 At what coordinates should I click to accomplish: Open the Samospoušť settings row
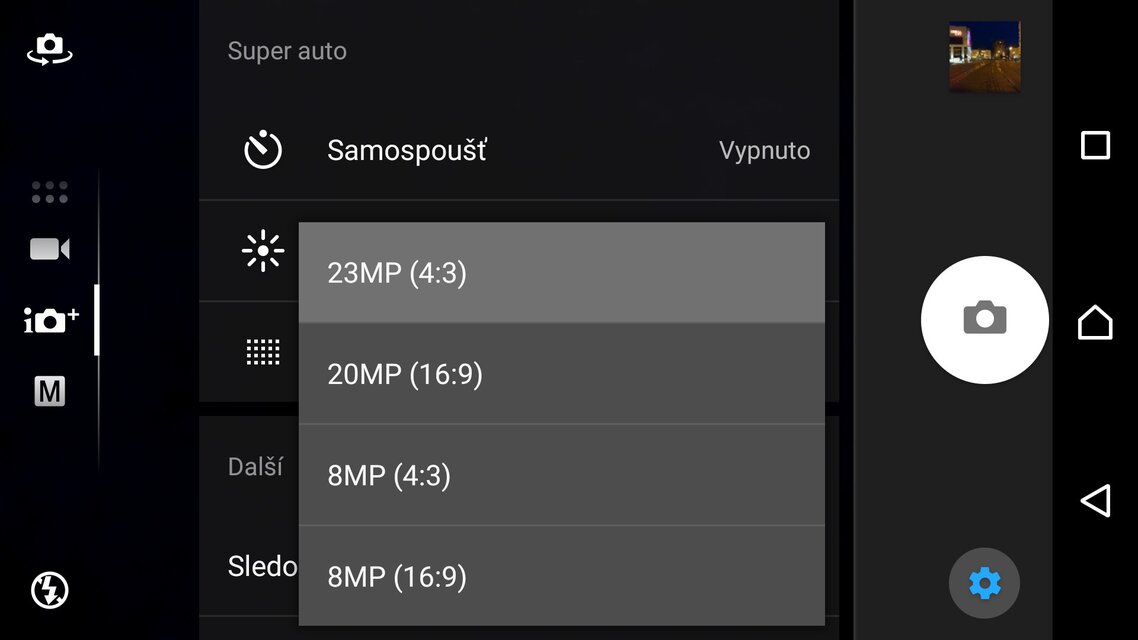406,150
